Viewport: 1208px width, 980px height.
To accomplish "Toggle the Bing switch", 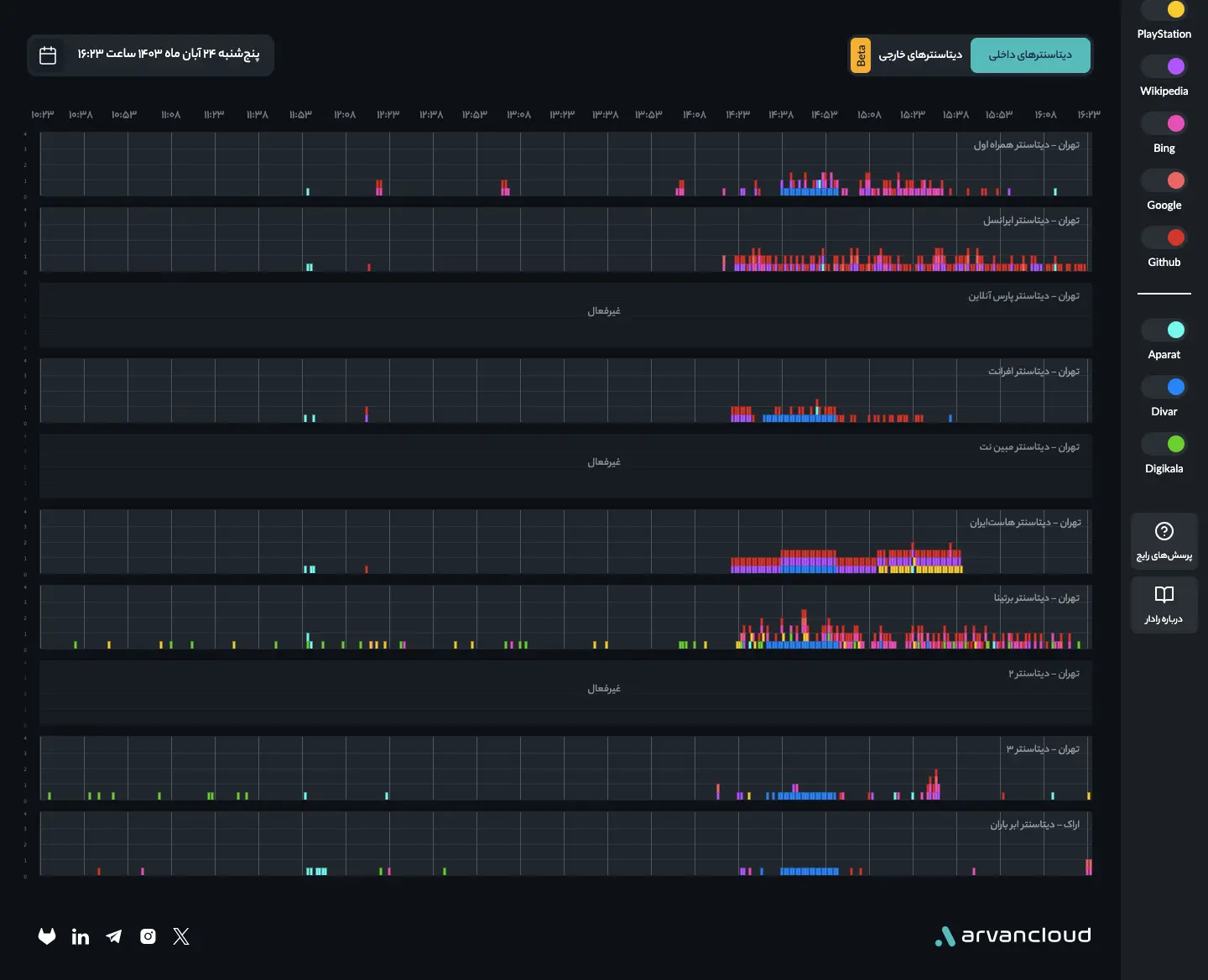I will (1164, 123).
